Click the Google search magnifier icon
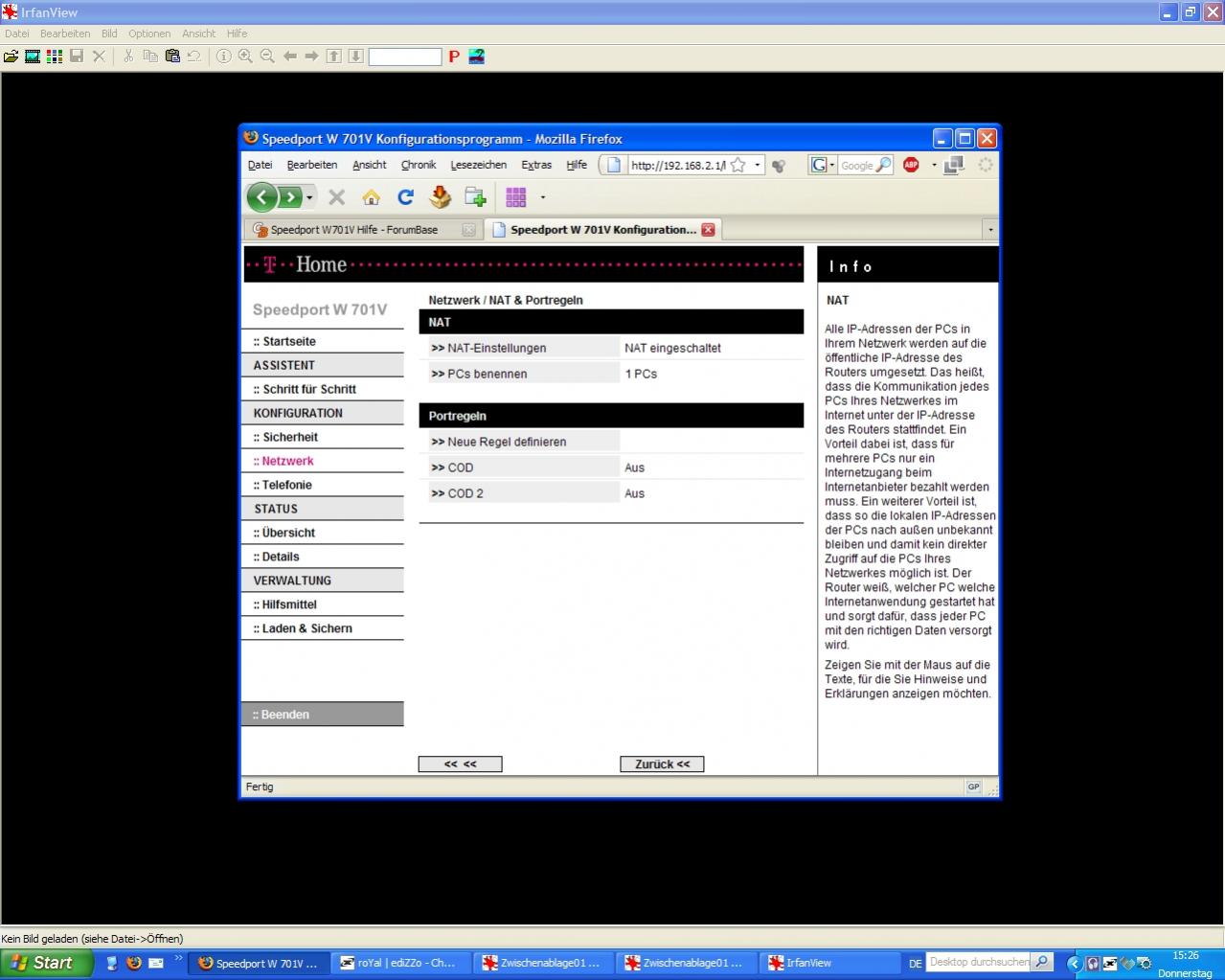Screen dimensions: 1225x980 (883, 165)
